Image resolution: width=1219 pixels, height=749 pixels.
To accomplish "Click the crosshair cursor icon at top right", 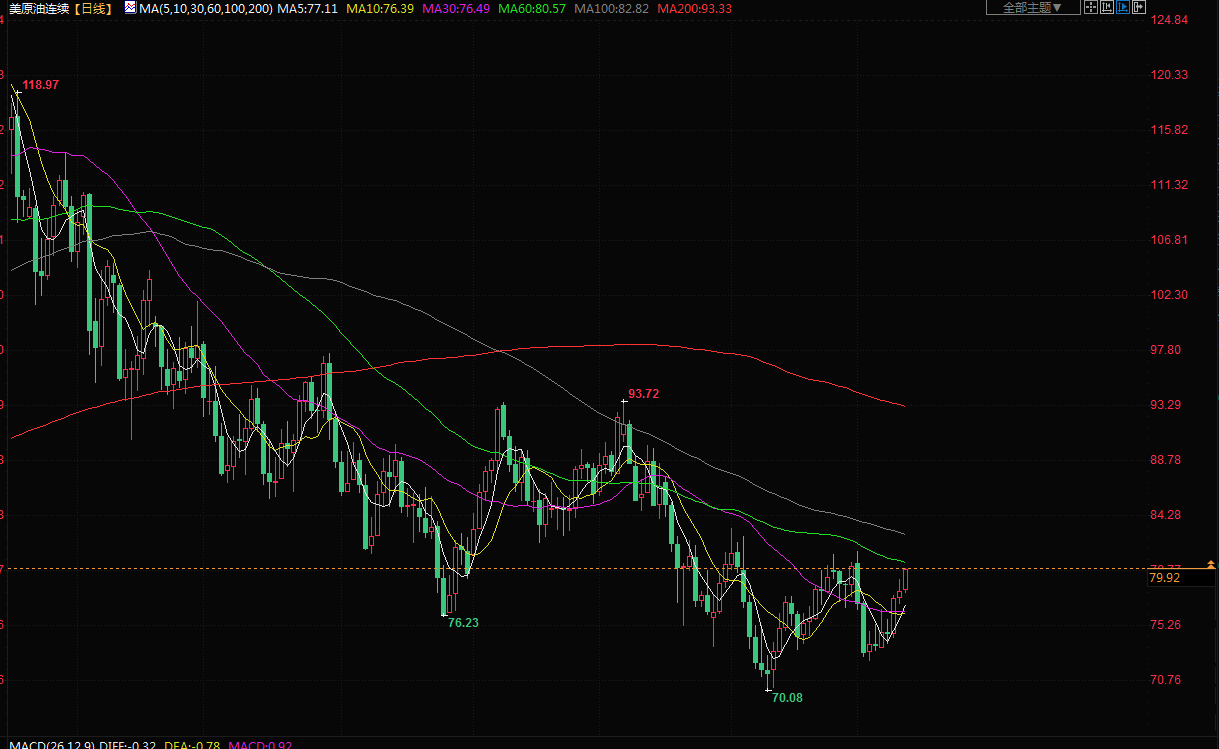I will click(1092, 8).
